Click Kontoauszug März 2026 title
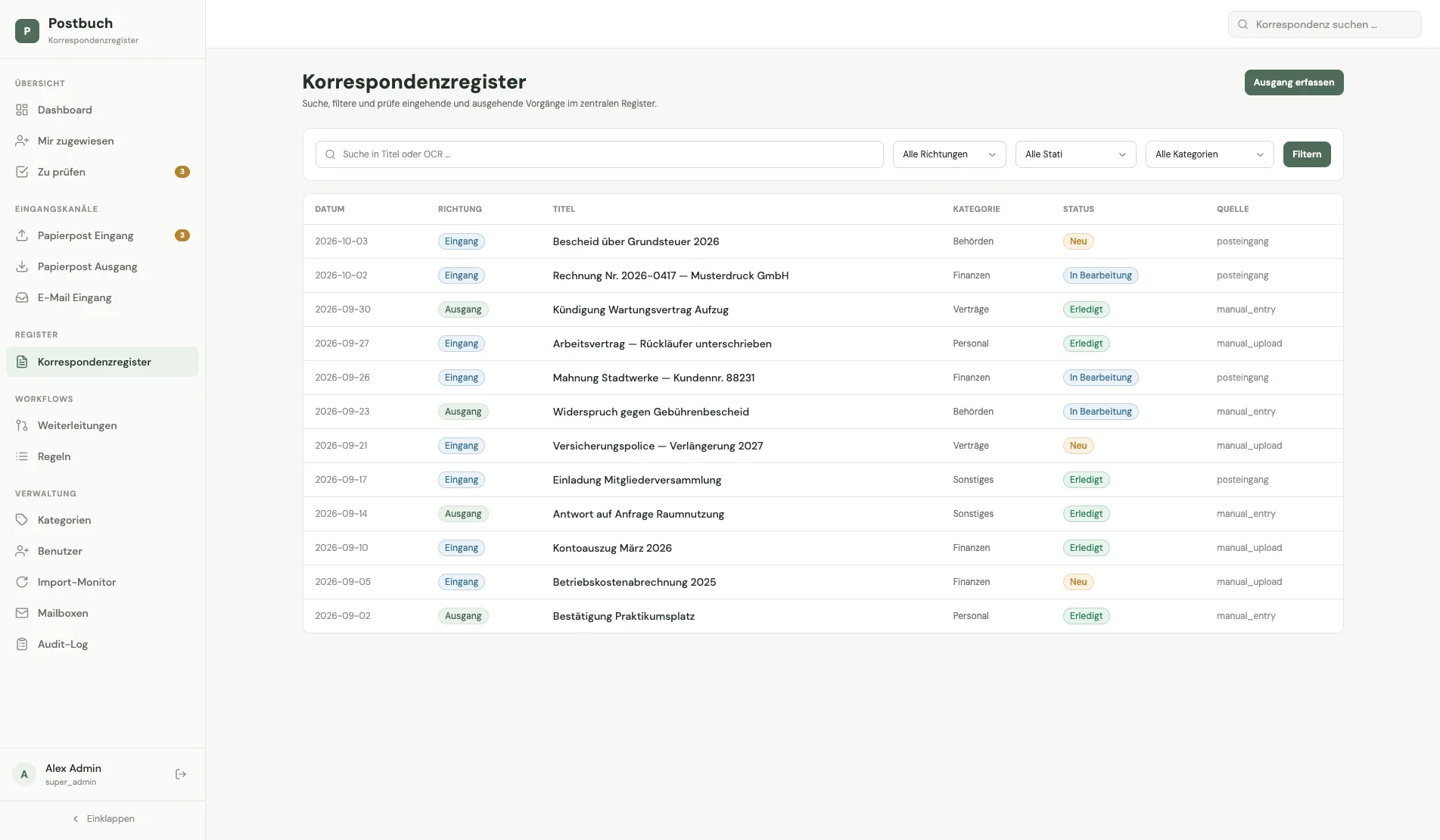Image resolution: width=1440 pixels, height=840 pixels. pyautogui.click(x=612, y=548)
